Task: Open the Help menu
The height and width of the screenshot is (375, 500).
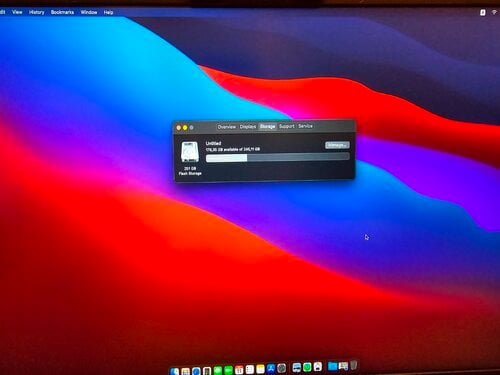Action: tap(108, 12)
